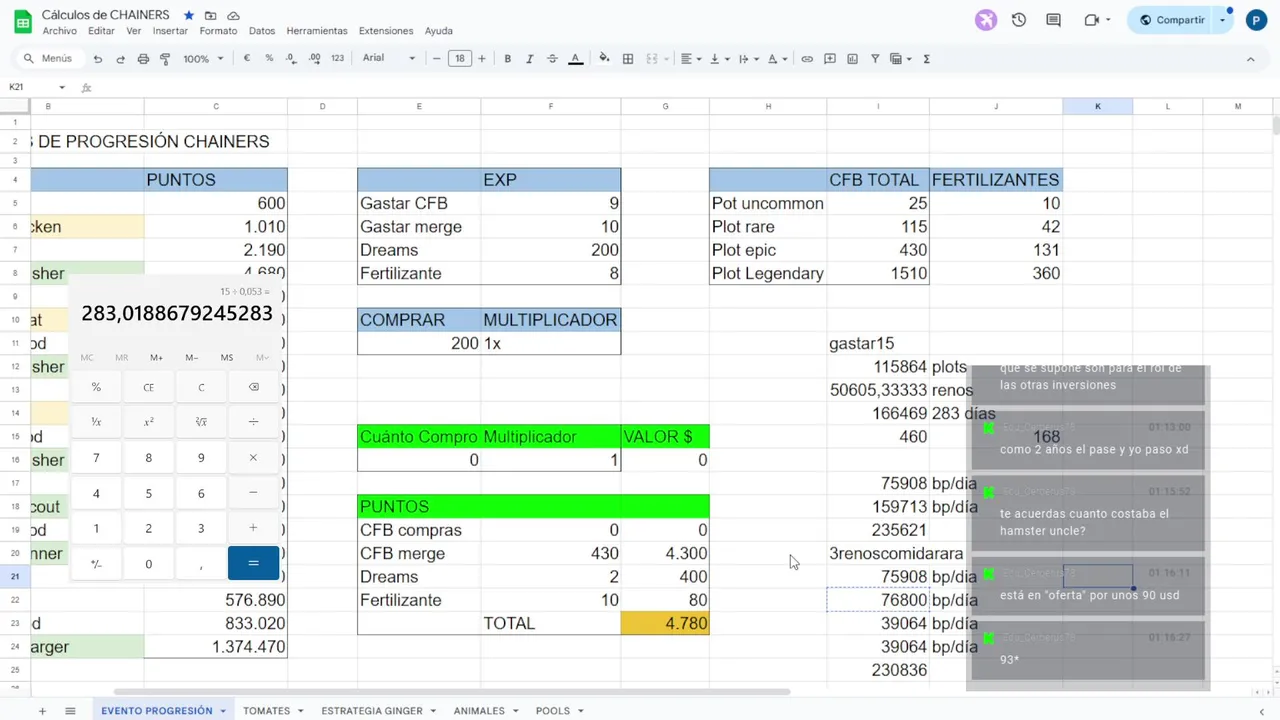The height and width of the screenshot is (720, 1280).
Task: Expand the Compartir share options arrow
Action: click(1223, 20)
